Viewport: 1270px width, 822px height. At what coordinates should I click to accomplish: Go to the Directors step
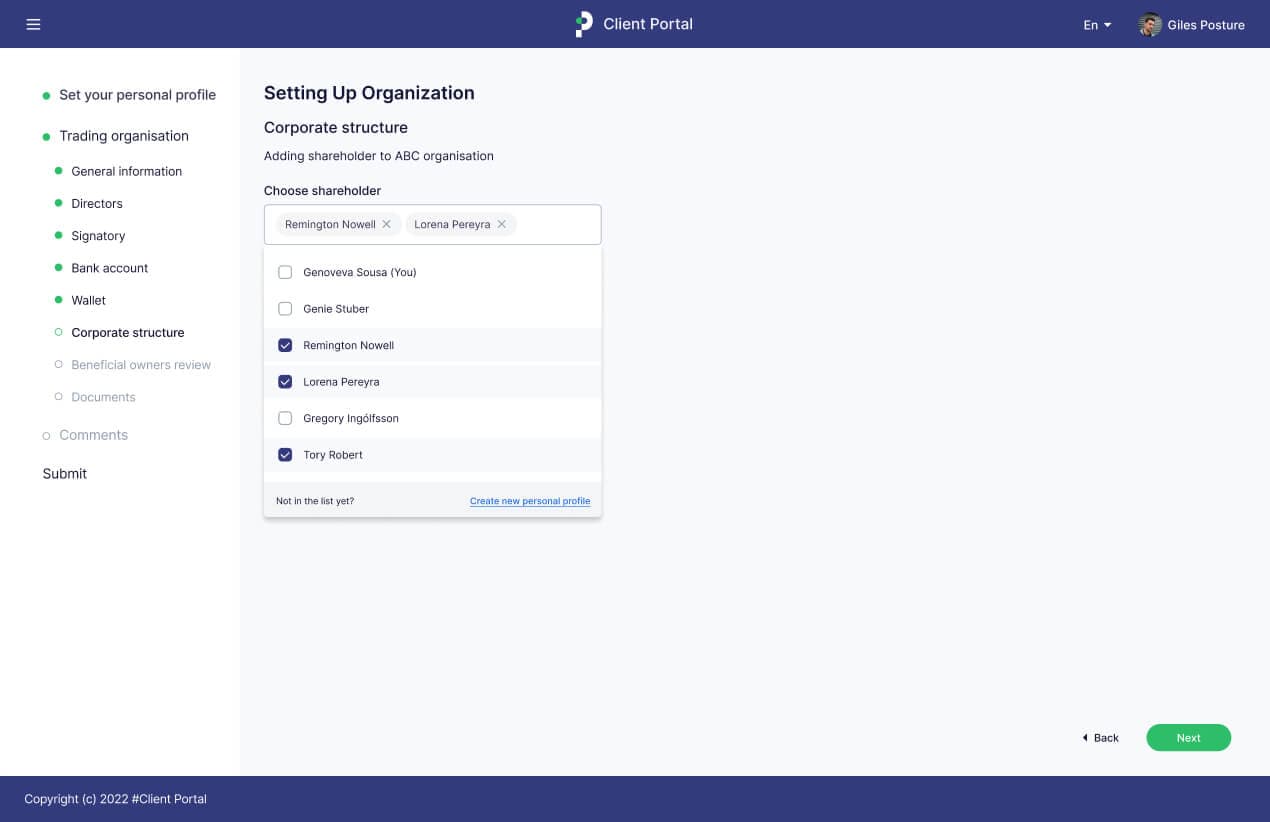[97, 204]
